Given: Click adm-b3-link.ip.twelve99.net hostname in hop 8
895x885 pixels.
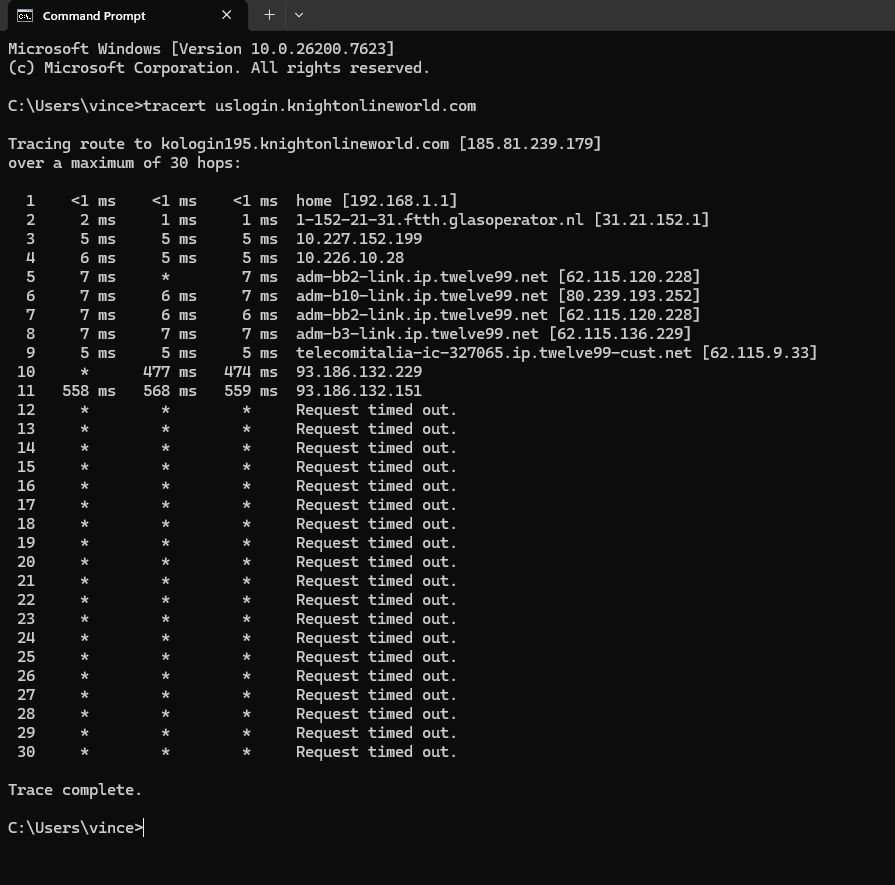Looking at the screenshot, I should click(417, 334).
